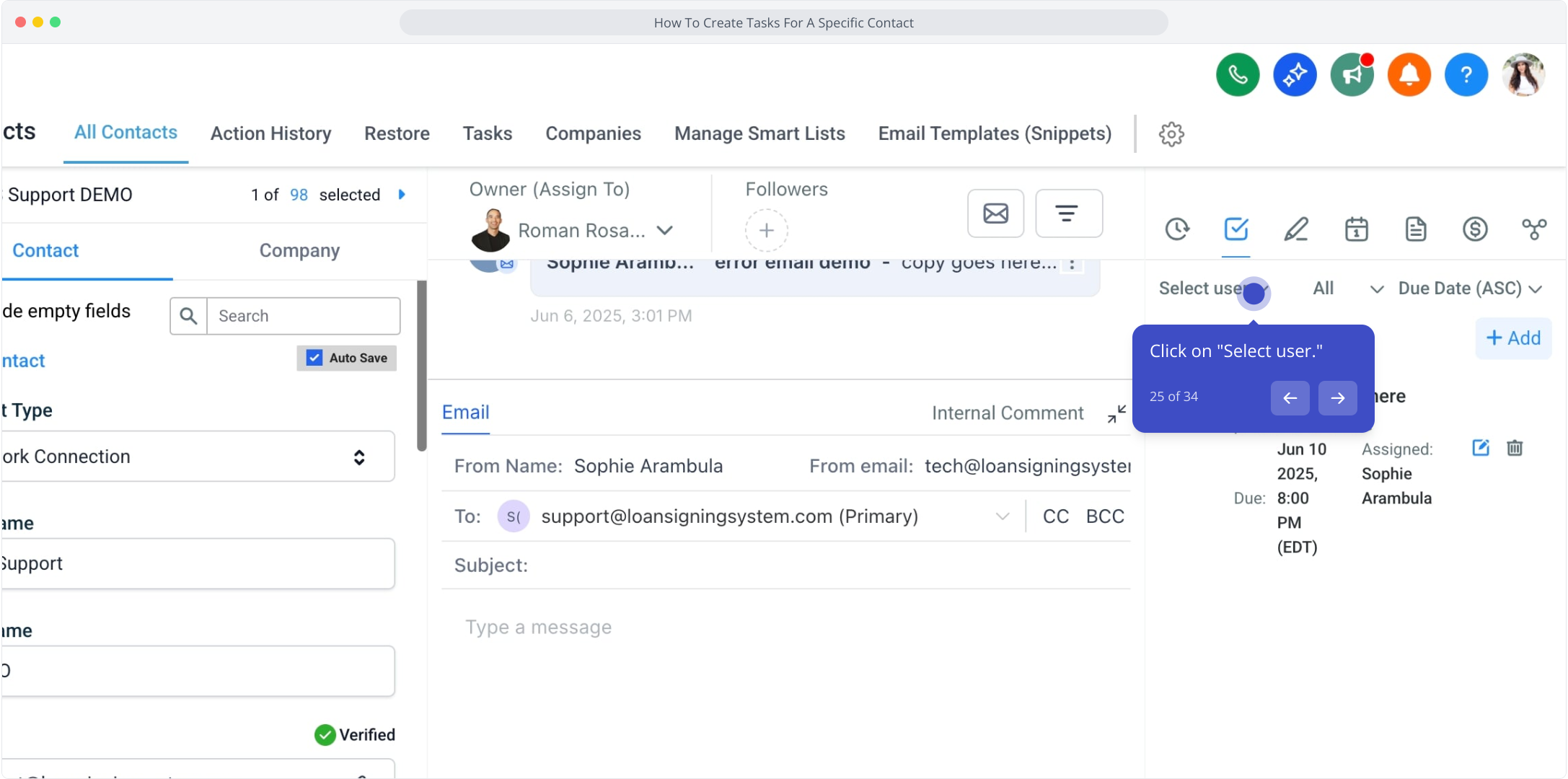Viewport: 1568px width, 779px height.
Task: Open the user profile avatar
Action: pos(1523,74)
